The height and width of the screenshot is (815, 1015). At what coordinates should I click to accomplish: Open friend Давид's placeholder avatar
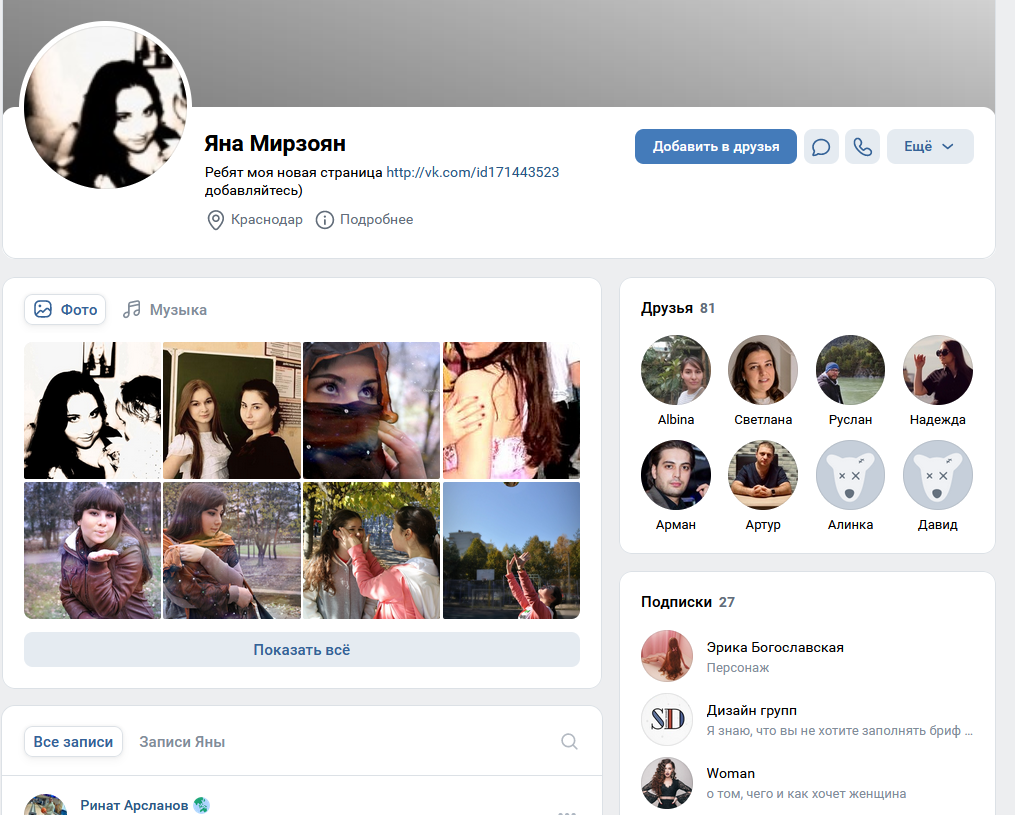[x=937, y=475]
